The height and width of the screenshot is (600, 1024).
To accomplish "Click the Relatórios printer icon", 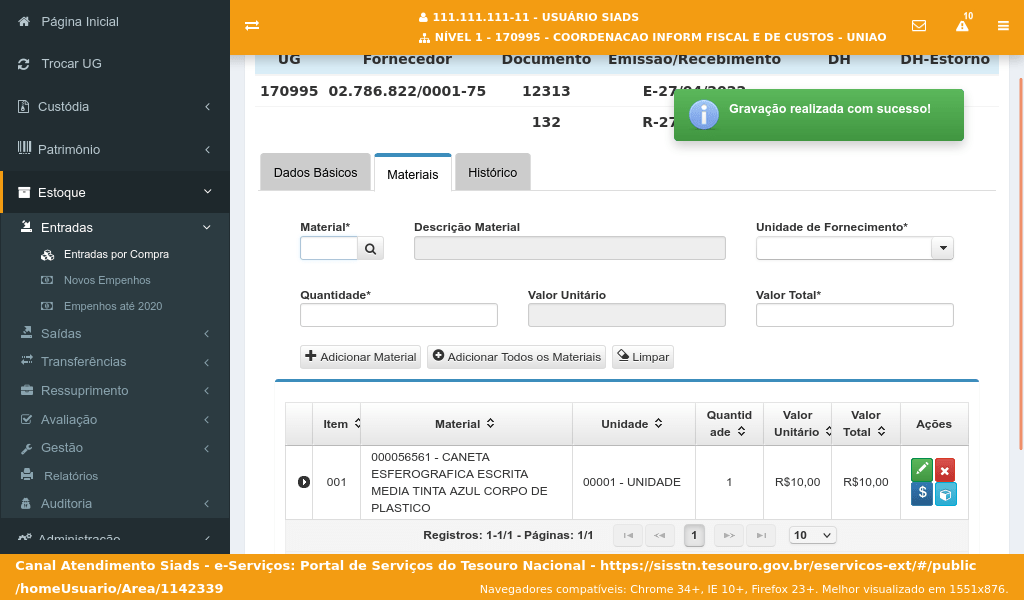I will [x=27, y=475].
